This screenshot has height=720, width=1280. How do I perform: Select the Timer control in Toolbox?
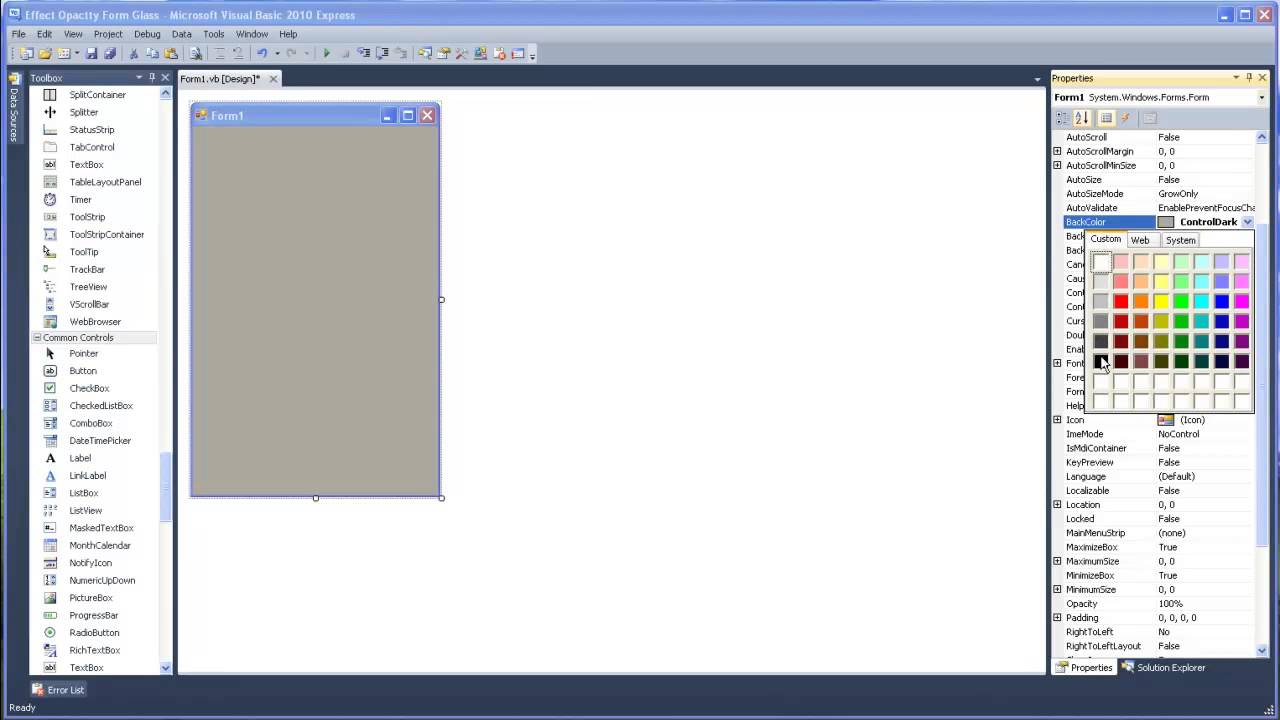(x=80, y=199)
